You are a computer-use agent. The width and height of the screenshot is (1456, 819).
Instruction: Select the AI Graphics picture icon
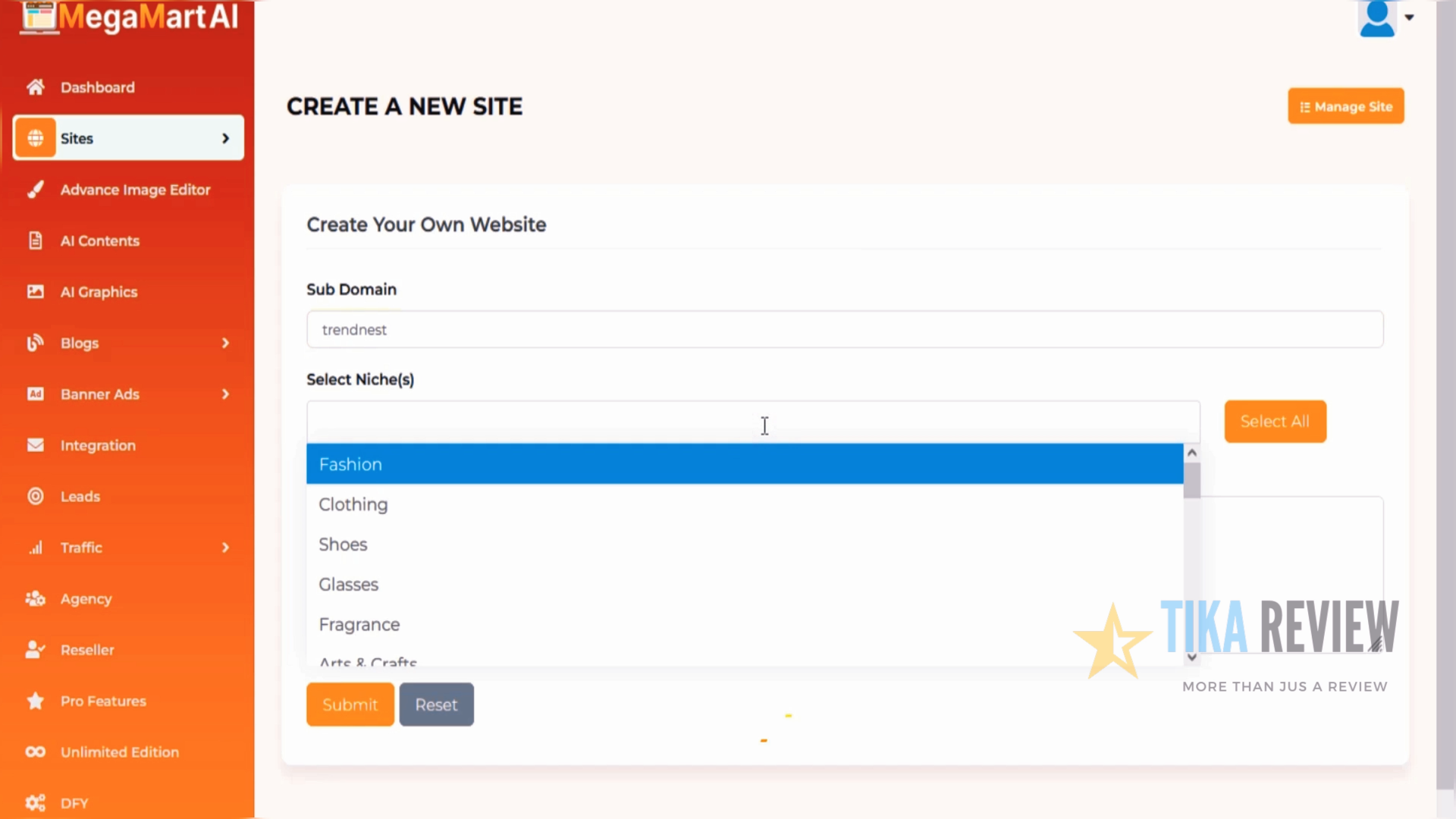point(36,292)
